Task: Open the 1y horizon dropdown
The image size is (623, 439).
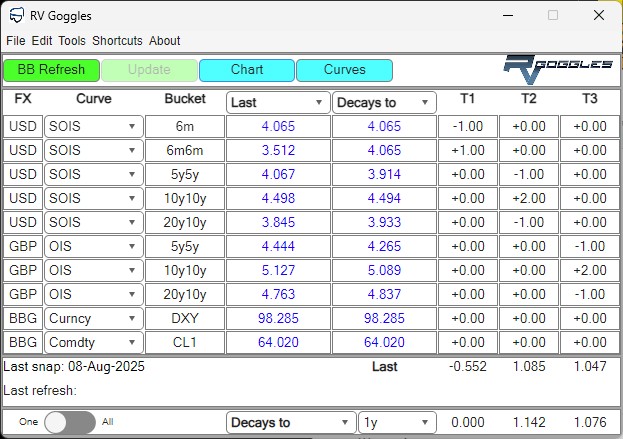Action: coord(397,422)
